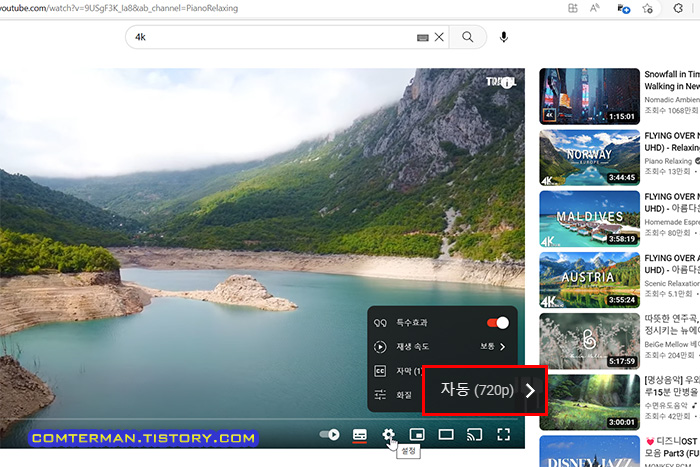Open the NORWAY 4K video thumbnail
700x467 pixels.
[x=589, y=157]
